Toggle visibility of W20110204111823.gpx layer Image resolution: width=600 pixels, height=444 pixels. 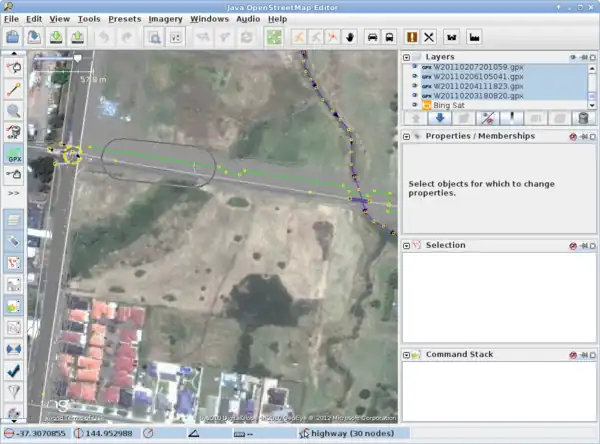414,86
